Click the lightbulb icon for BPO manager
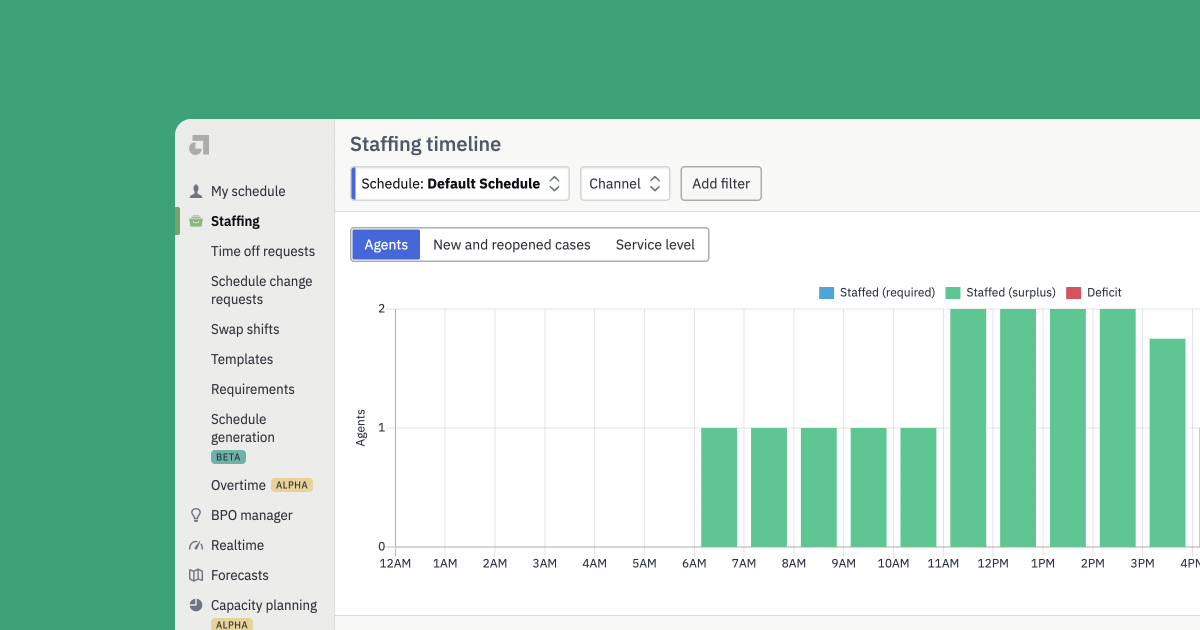1200x630 pixels. click(194, 515)
